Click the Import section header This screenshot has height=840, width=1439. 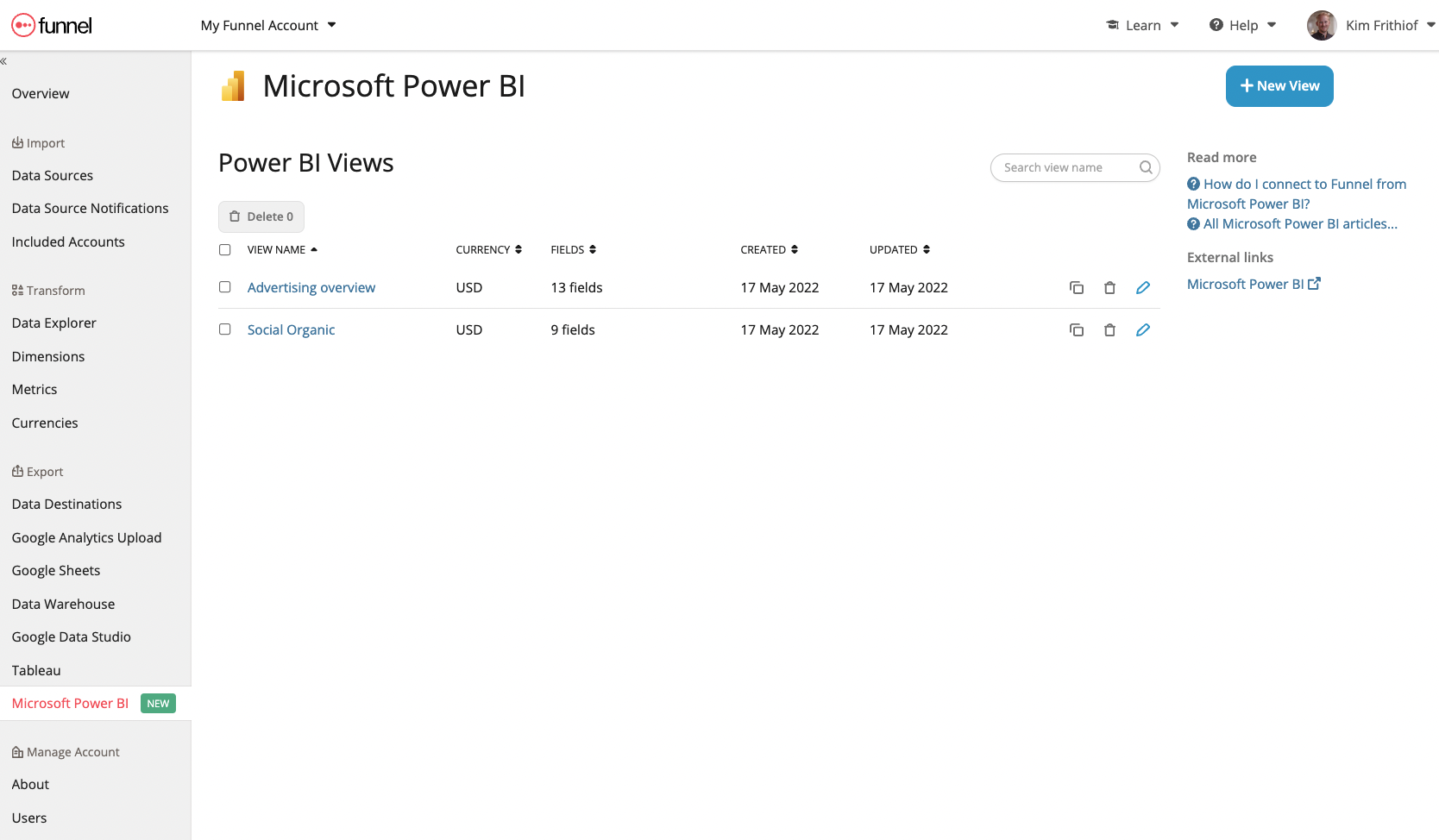point(38,143)
